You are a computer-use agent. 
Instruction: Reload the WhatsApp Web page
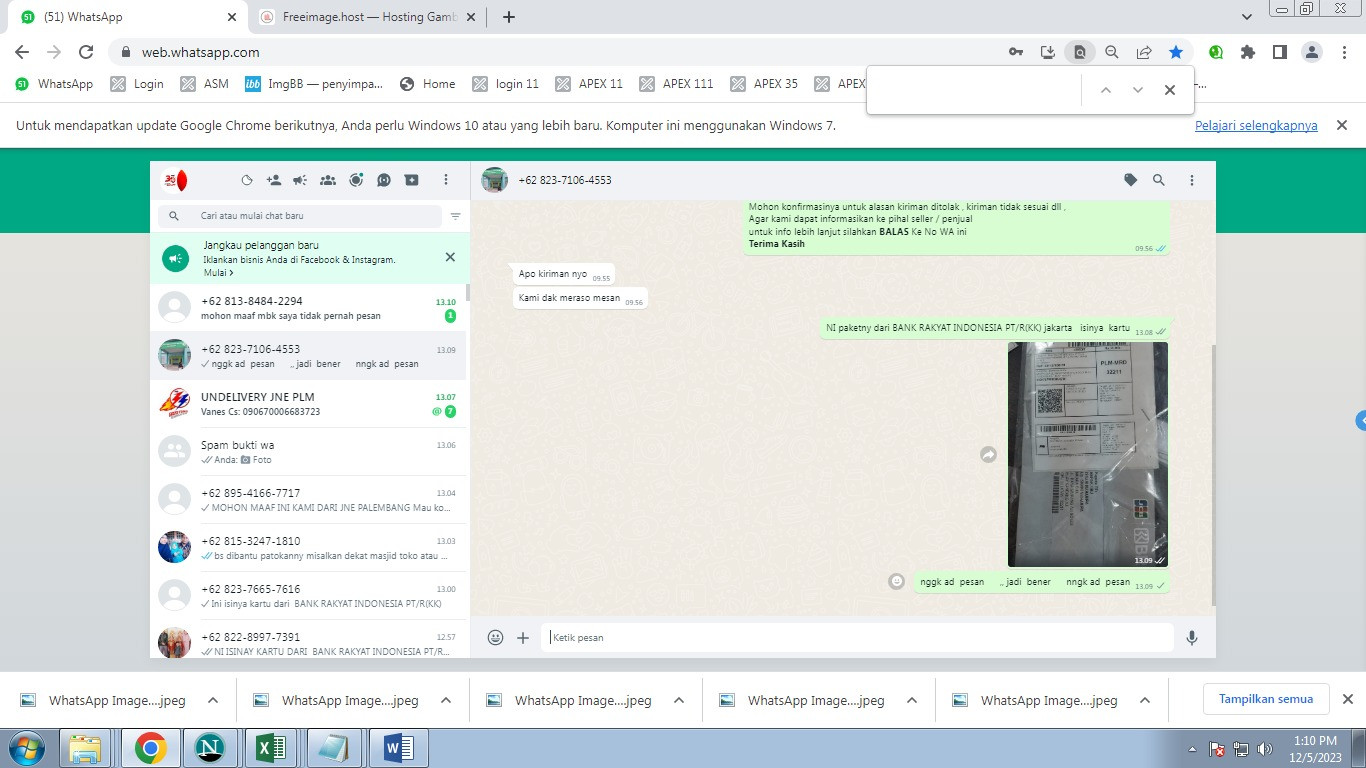[x=86, y=52]
